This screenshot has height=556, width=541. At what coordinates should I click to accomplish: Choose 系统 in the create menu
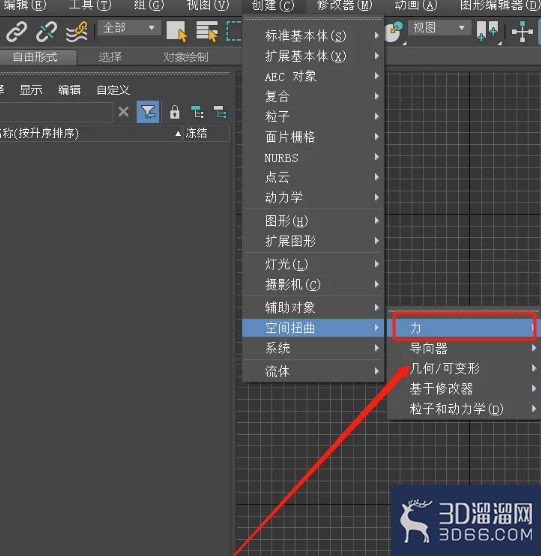[x=313, y=348]
